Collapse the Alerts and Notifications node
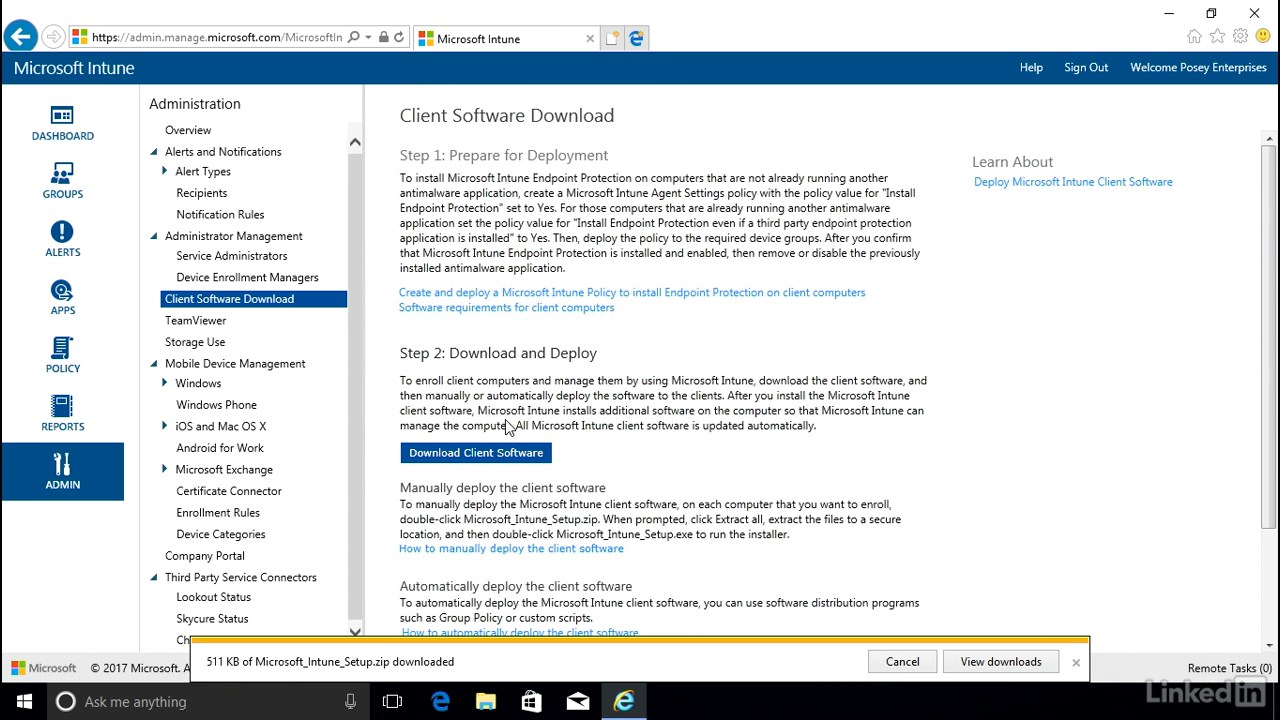 (154, 152)
